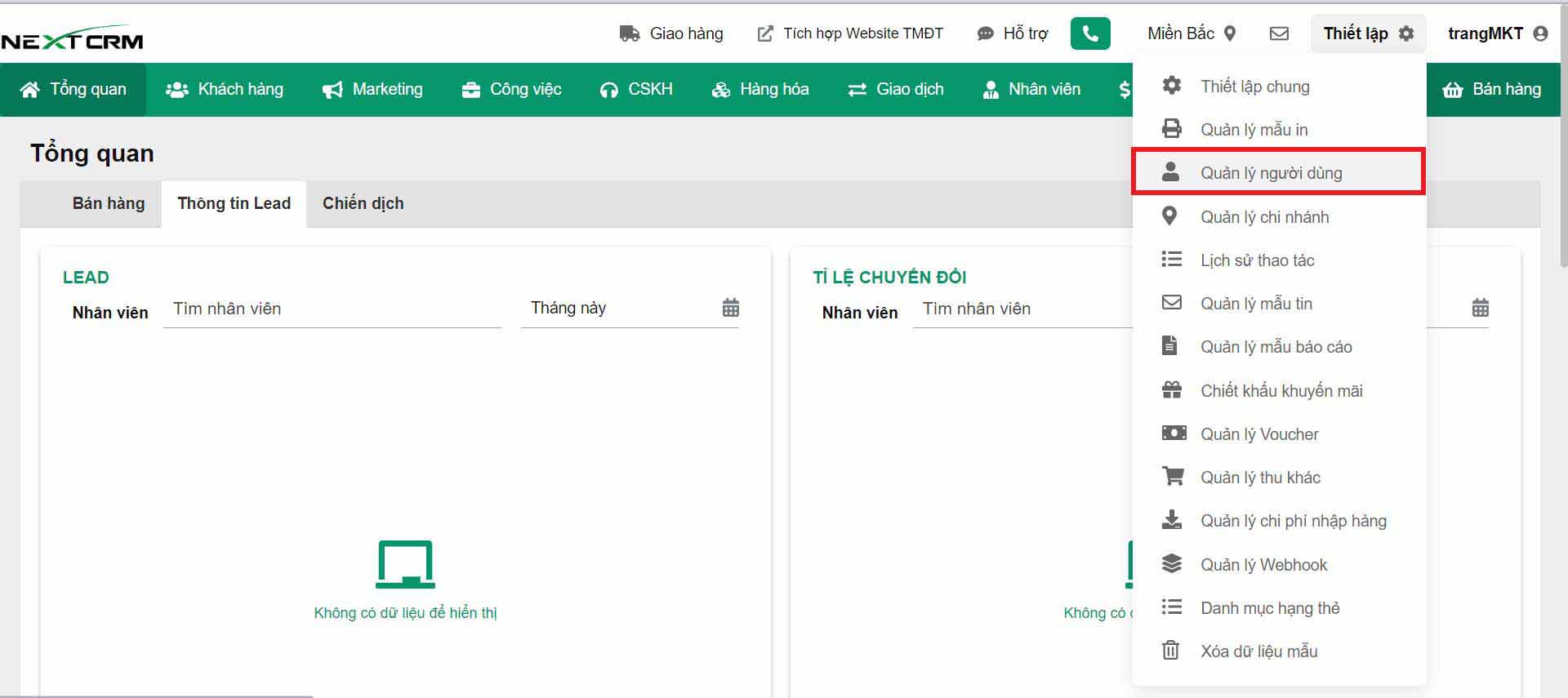Viewport: 1568px width, 698px height.
Task: Select Quản lý người dùng menu item
Action: pyautogui.click(x=1271, y=173)
